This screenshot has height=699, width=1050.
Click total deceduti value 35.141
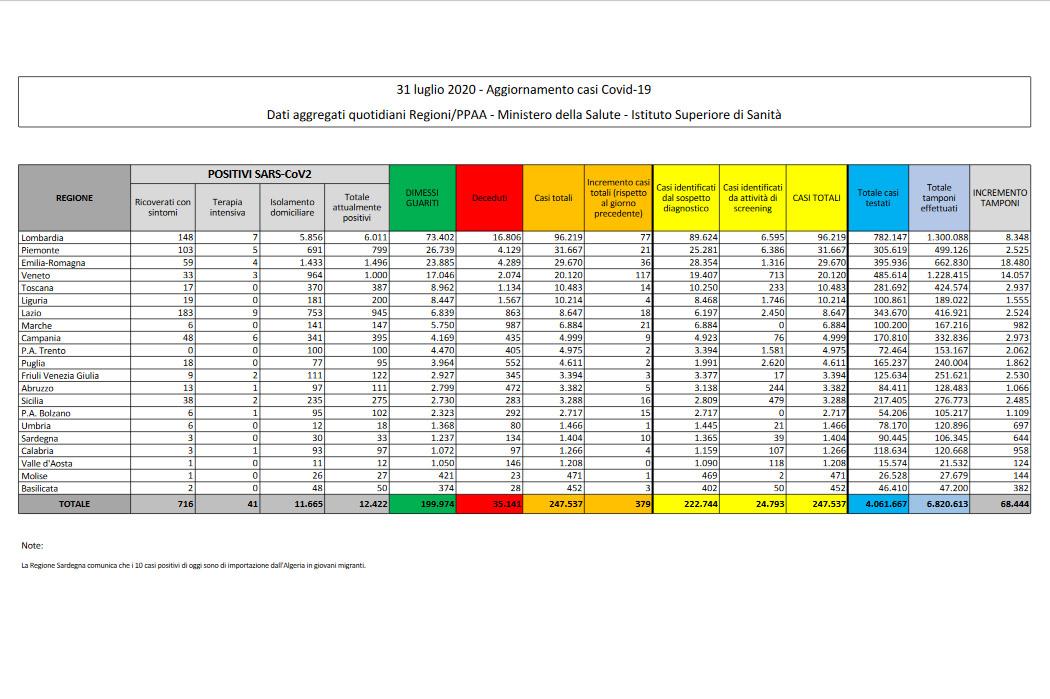pos(507,504)
